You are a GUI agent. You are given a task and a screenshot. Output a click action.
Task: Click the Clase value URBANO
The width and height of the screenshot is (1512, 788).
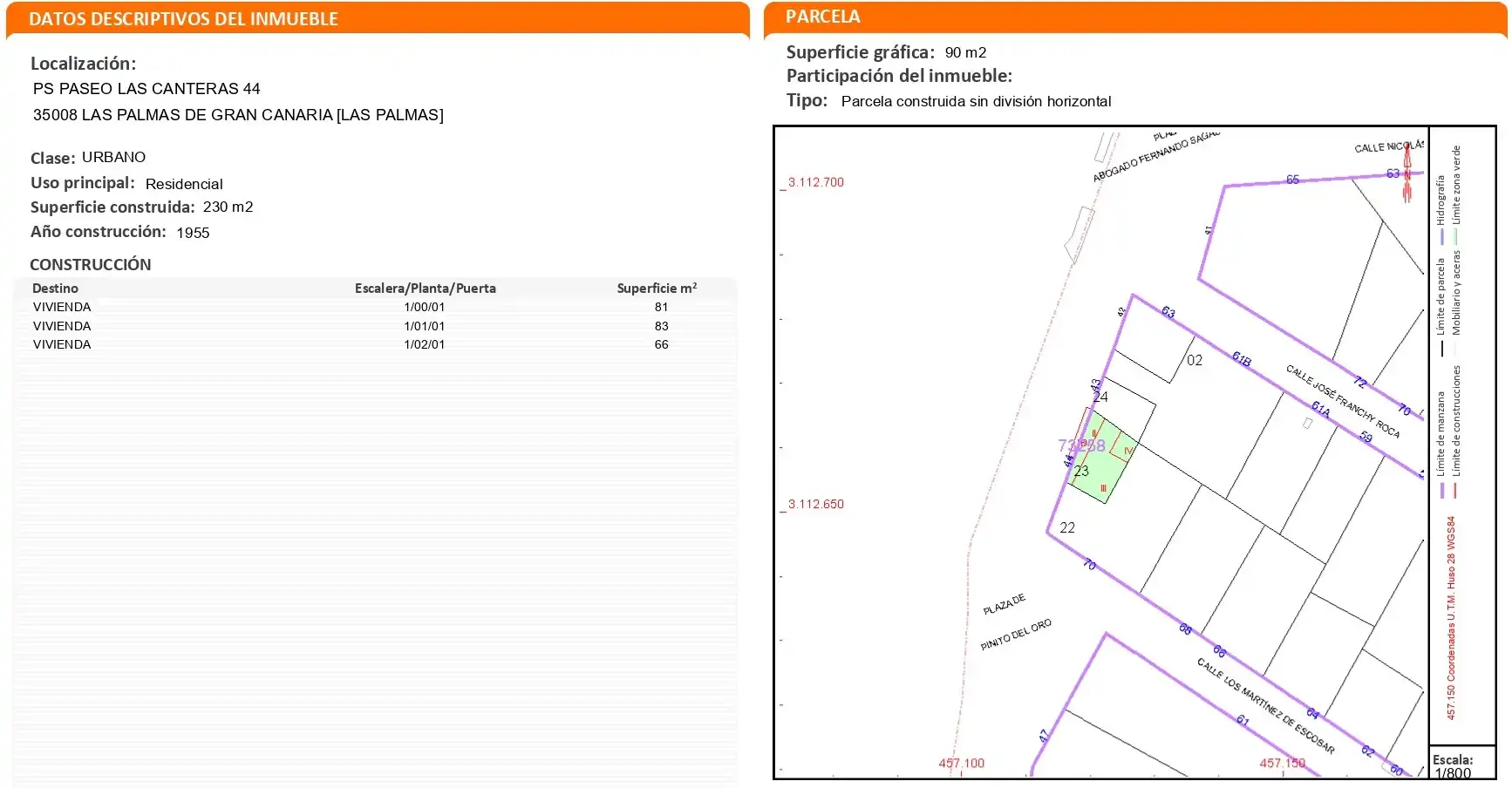tap(113, 157)
